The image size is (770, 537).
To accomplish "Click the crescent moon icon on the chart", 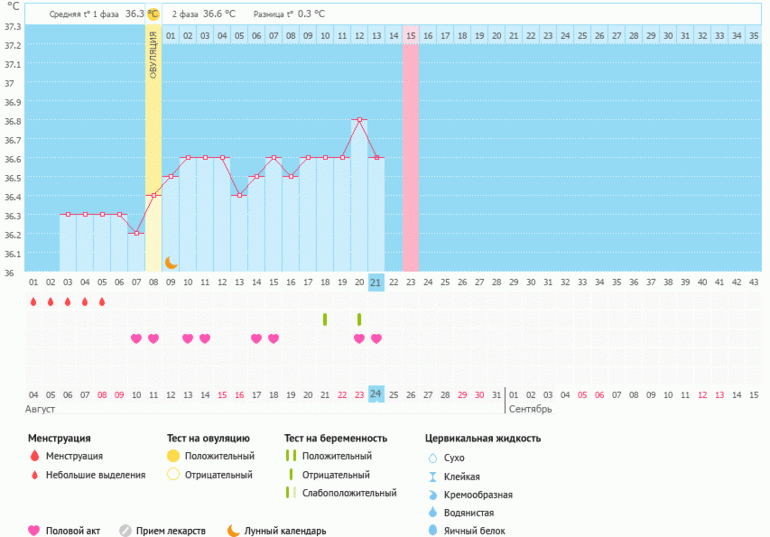I will (171, 263).
